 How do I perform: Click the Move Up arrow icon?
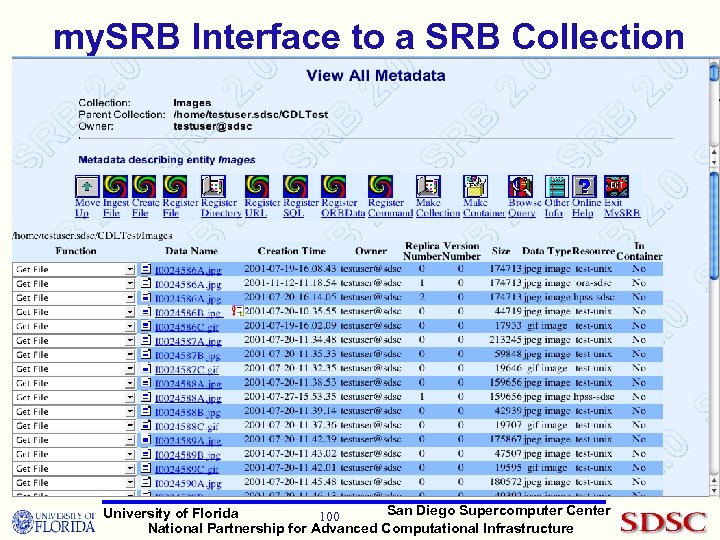[x=87, y=186]
